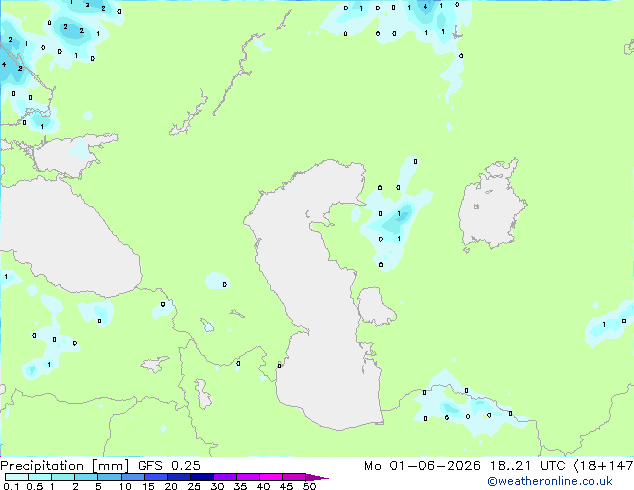Screen dimensions: 634x490
Task: Click the forecast date Mo 01-06-2026 text
Action: coord(422,466)
